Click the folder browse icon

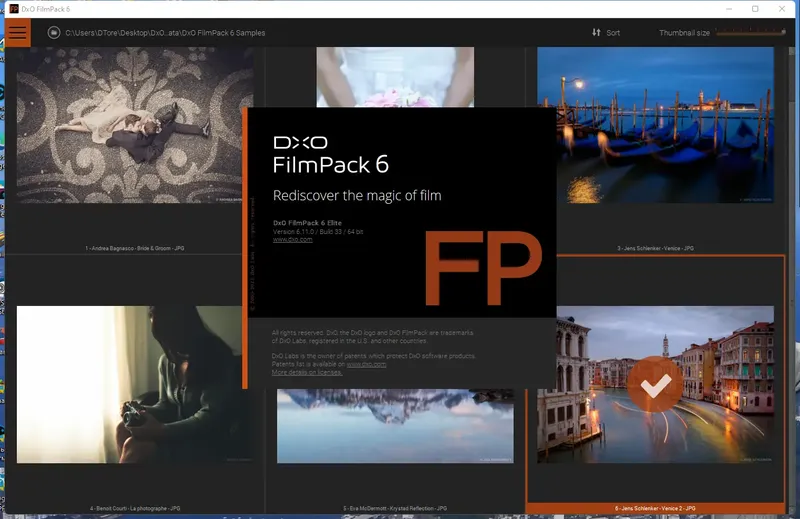pyautogui.click(x=54, y=33)
